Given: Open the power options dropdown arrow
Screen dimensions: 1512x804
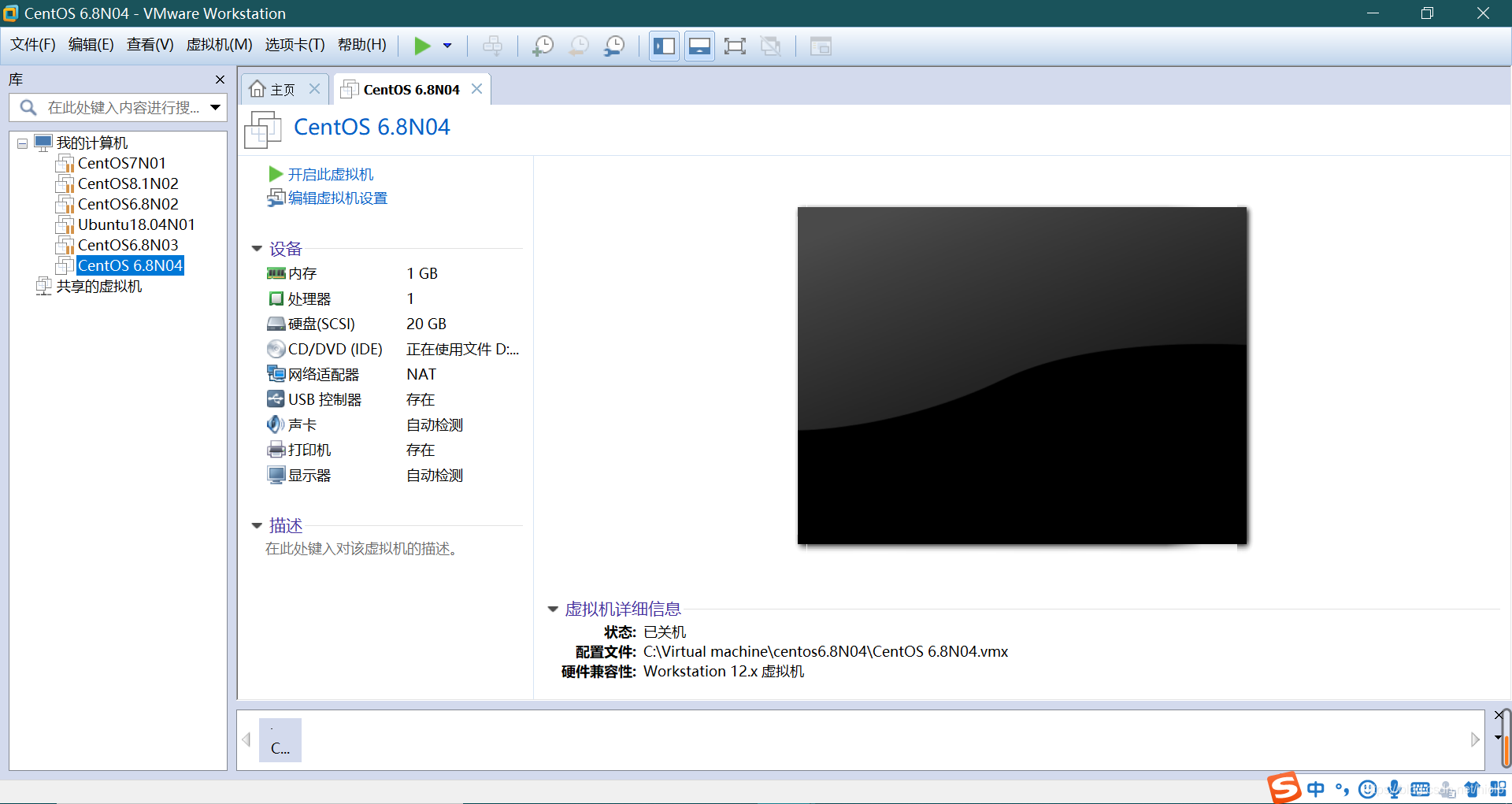Looking at the screenshot, I should click(x=447, y=46).
